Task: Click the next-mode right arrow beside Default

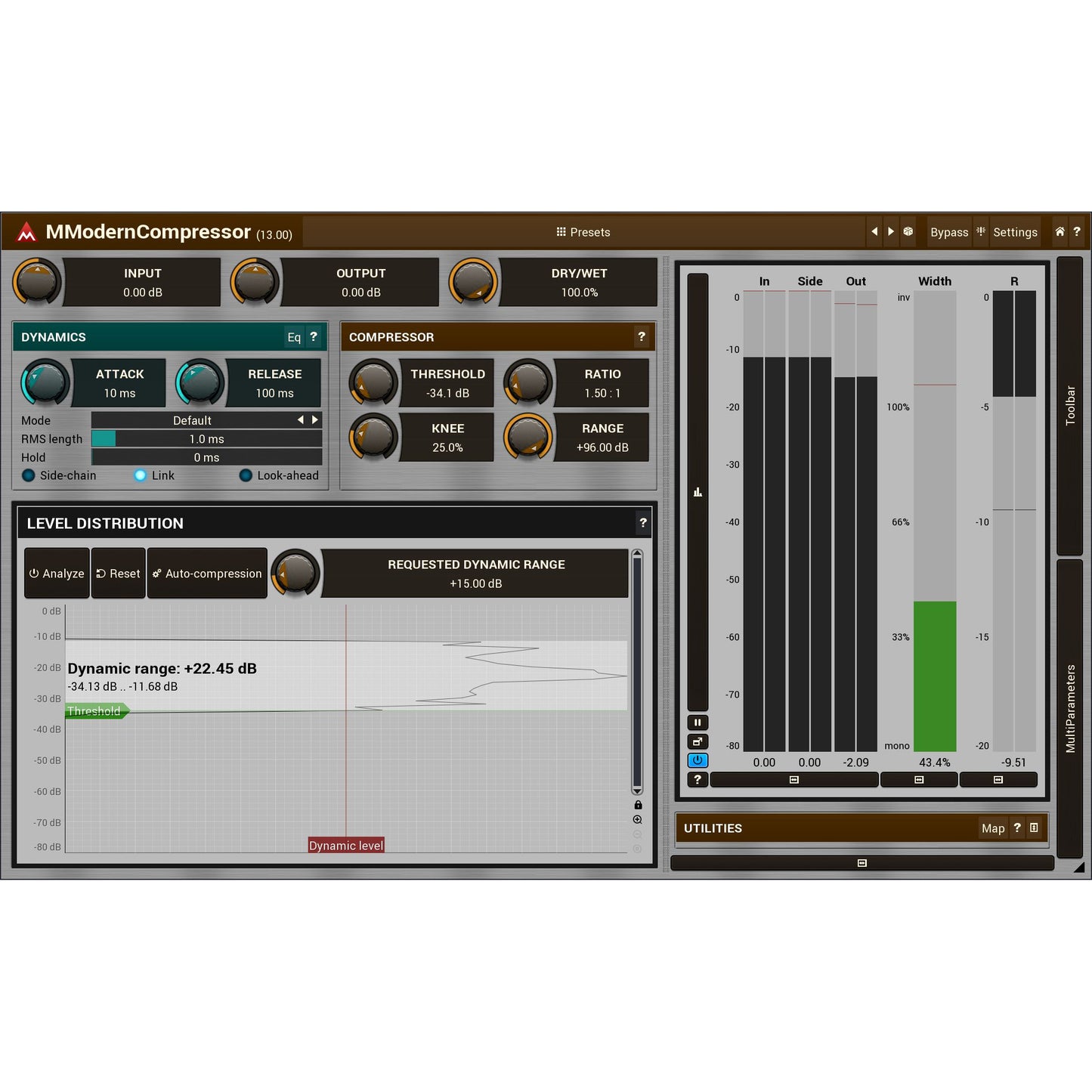Action: point(316,419)
